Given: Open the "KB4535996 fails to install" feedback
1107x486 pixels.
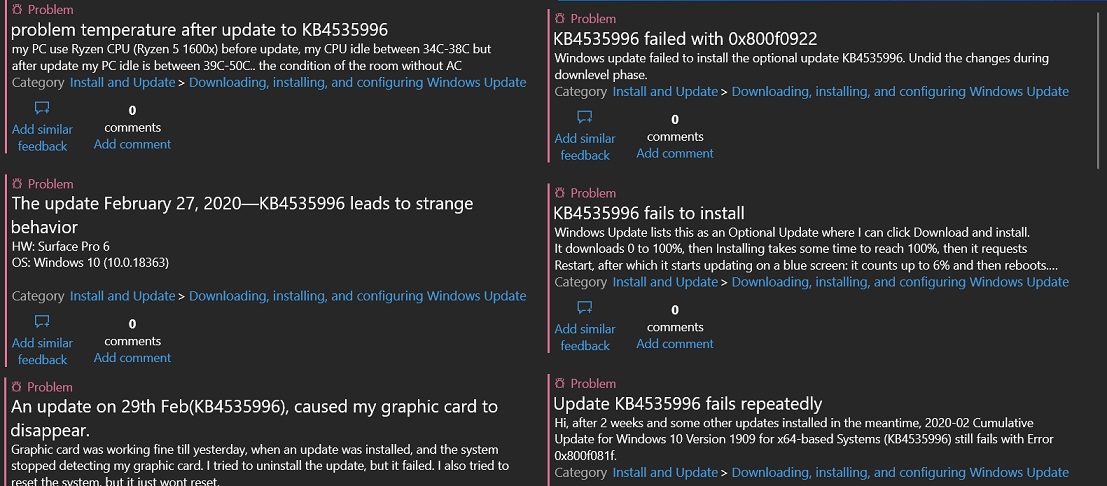Looking at the screenshot, I should pos(649,213).
